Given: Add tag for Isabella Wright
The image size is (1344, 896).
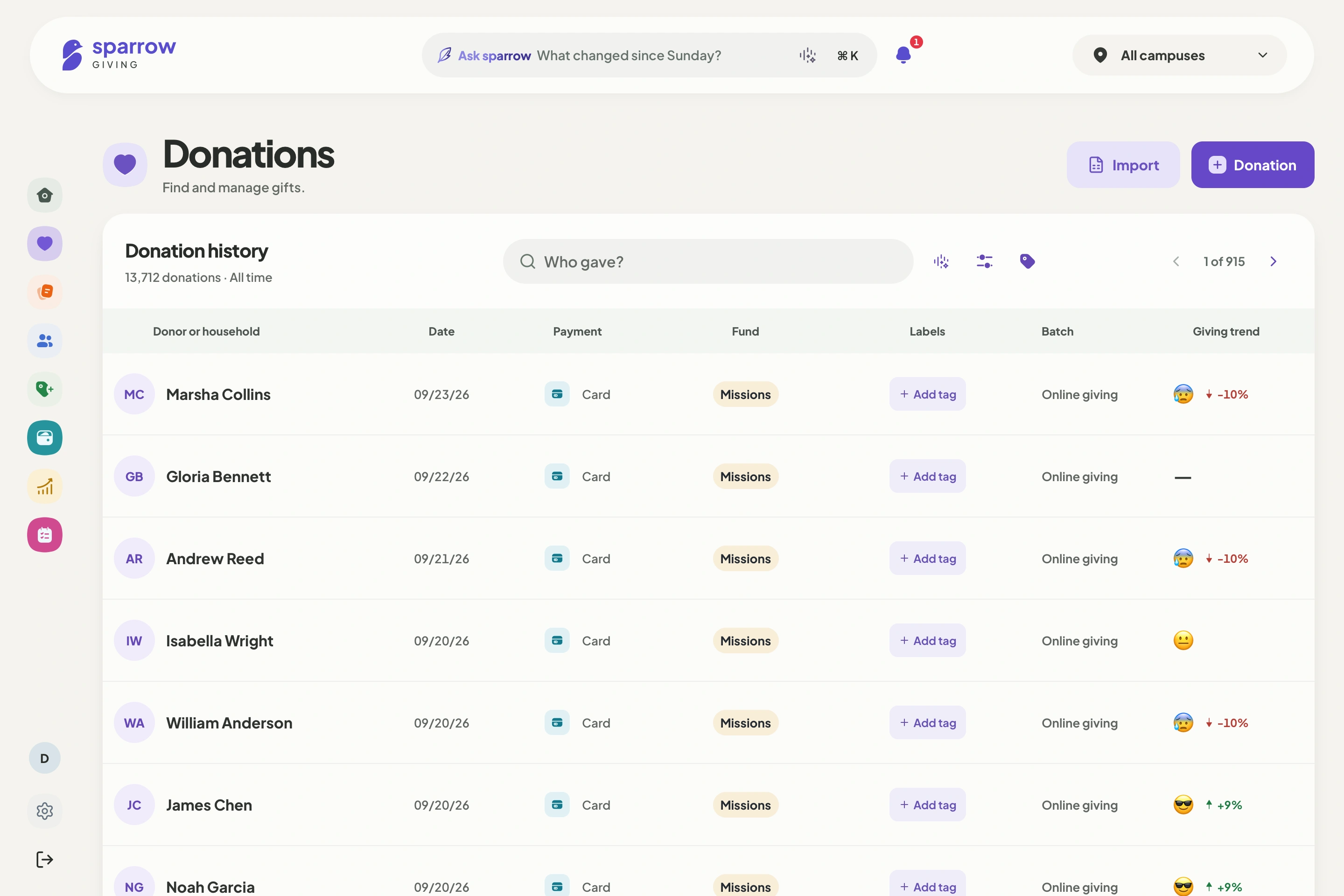Looking at the screenshot, I should point(927,641).
